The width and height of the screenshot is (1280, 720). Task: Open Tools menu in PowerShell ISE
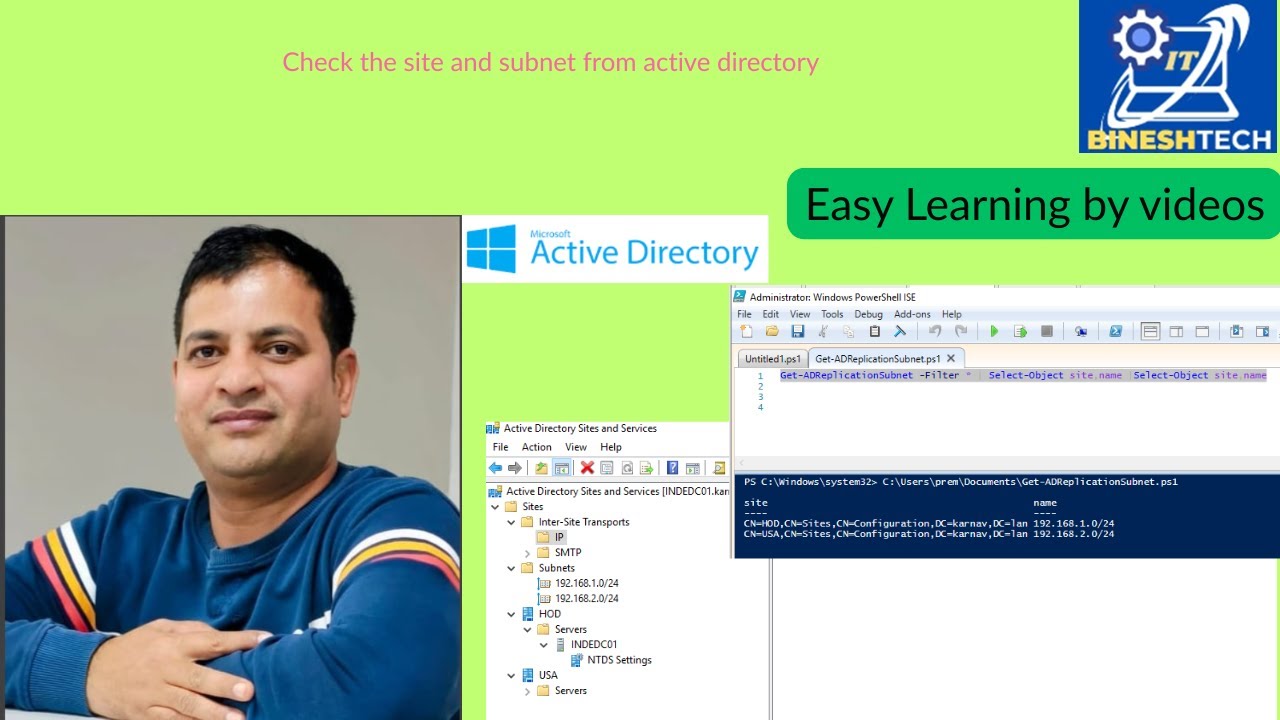coord(832,314)
